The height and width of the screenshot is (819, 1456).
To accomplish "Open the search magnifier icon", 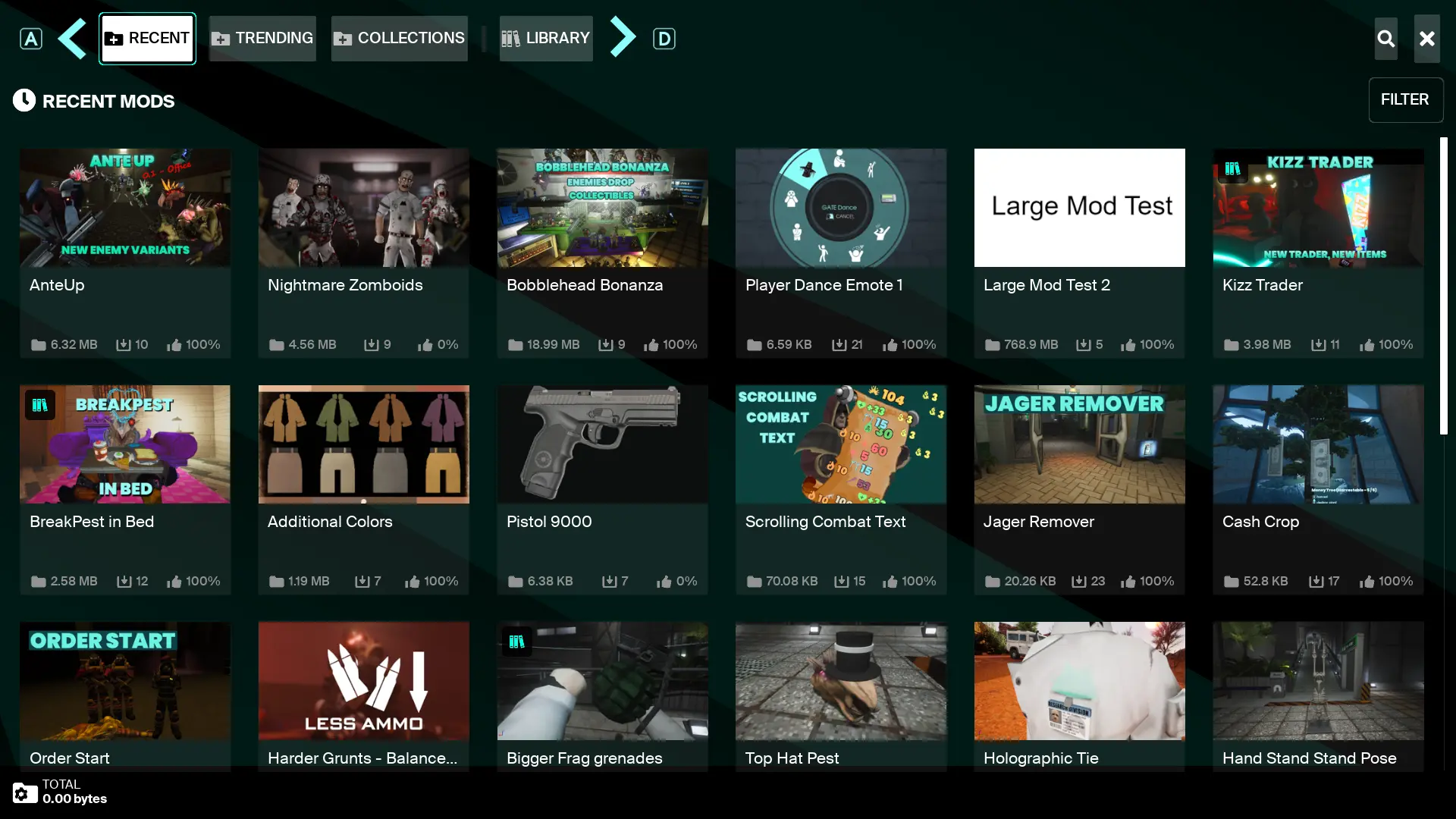I will click(1385, 39).
